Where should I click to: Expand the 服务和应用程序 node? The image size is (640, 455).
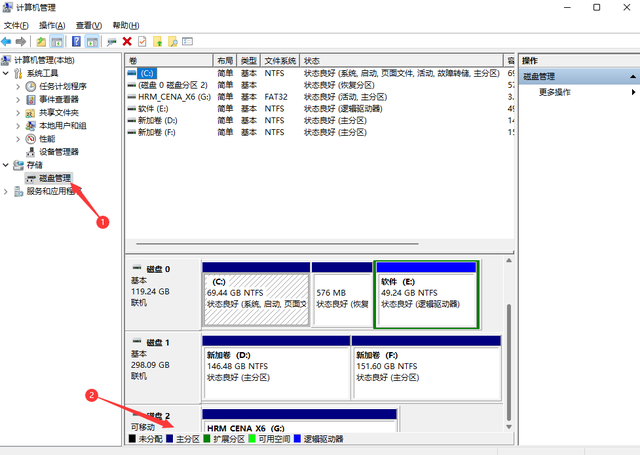tap(6, 191)
